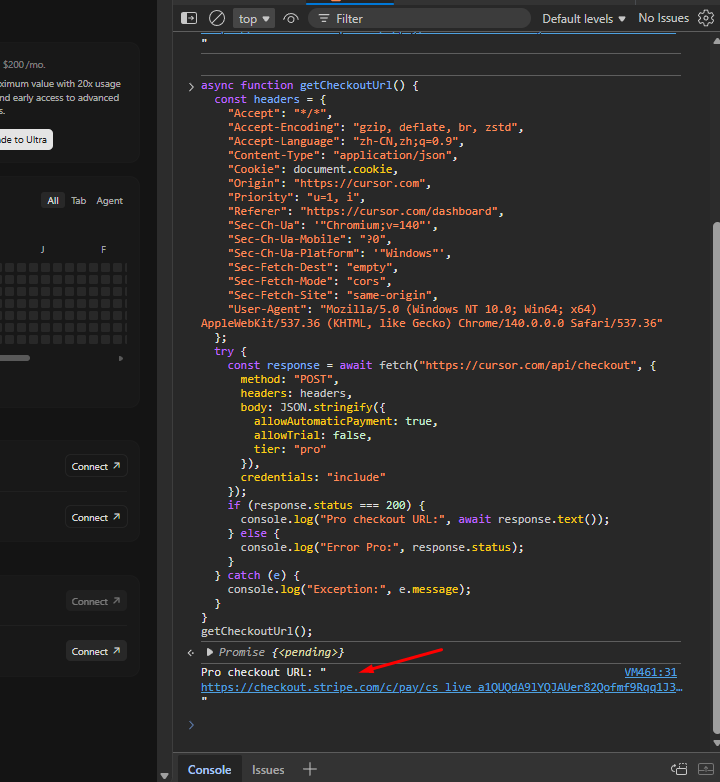Open console settings via the gear icon

tap(705, 18)
